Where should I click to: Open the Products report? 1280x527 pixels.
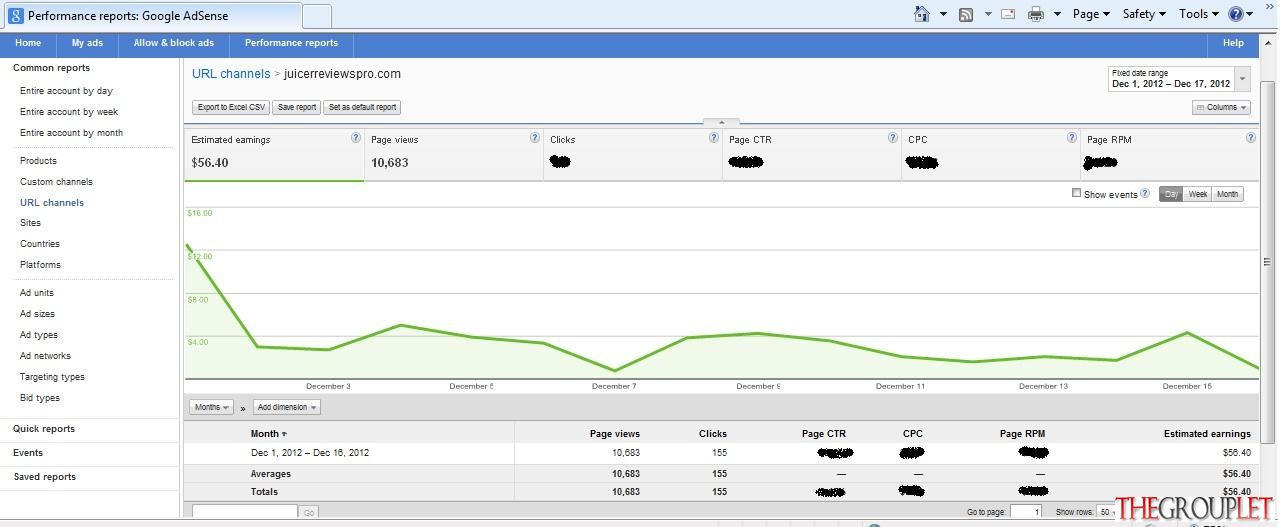(x=38, y=161)
